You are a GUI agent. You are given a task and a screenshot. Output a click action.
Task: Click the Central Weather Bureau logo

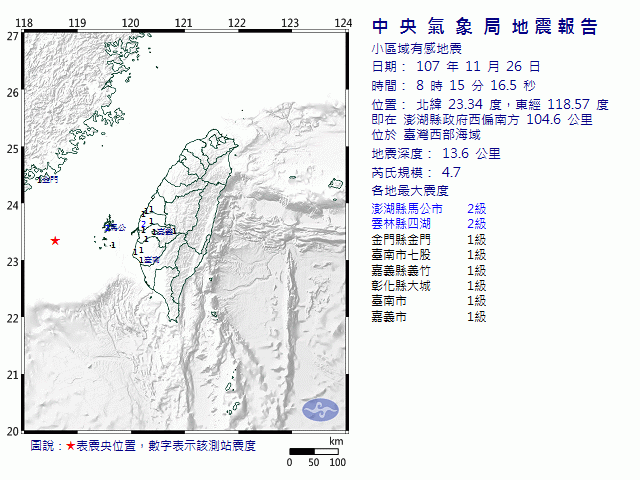320,410
